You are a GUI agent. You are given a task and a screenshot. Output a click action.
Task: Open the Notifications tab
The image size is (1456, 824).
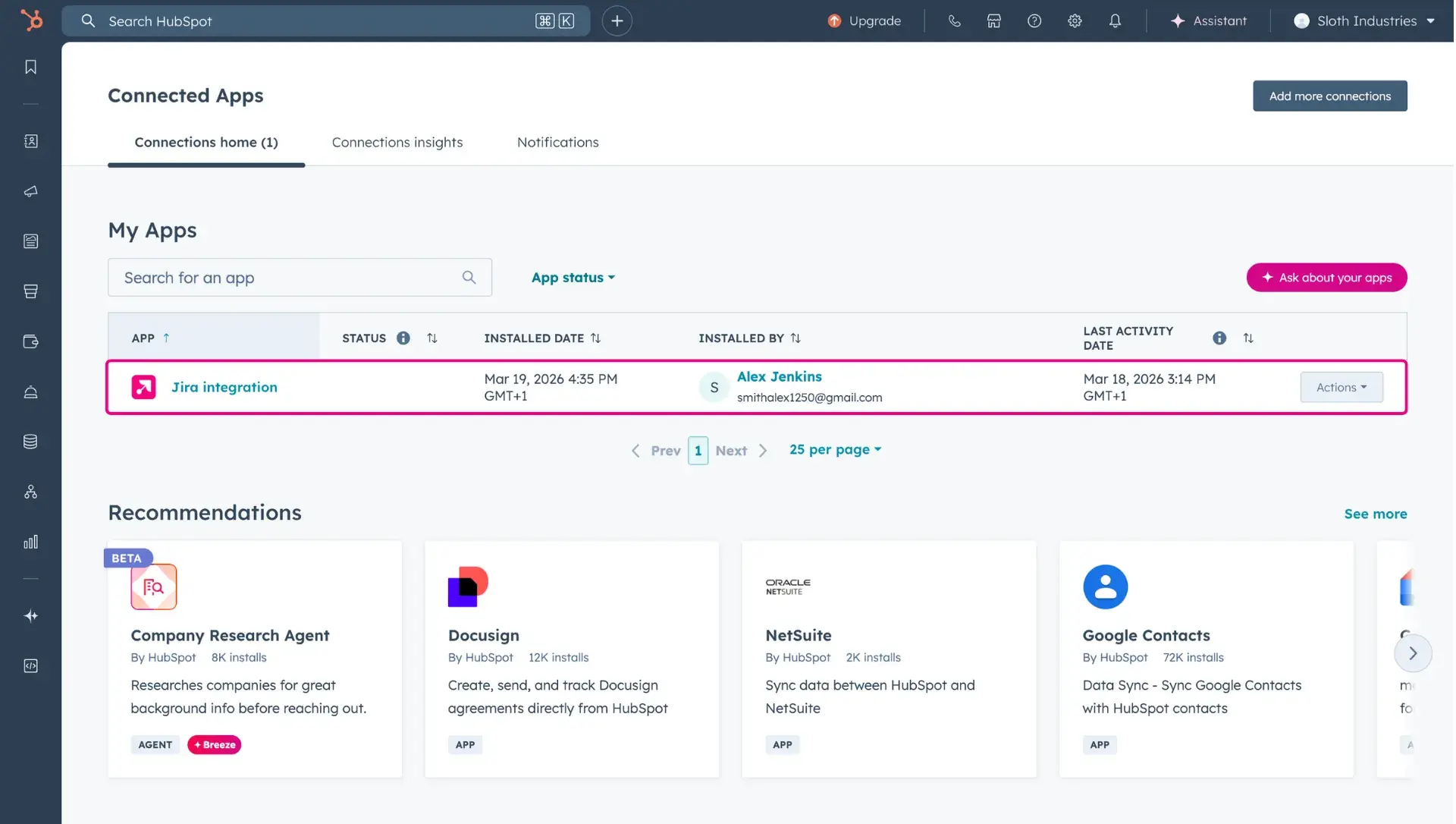pyautogui.click(x=557, y=142)
